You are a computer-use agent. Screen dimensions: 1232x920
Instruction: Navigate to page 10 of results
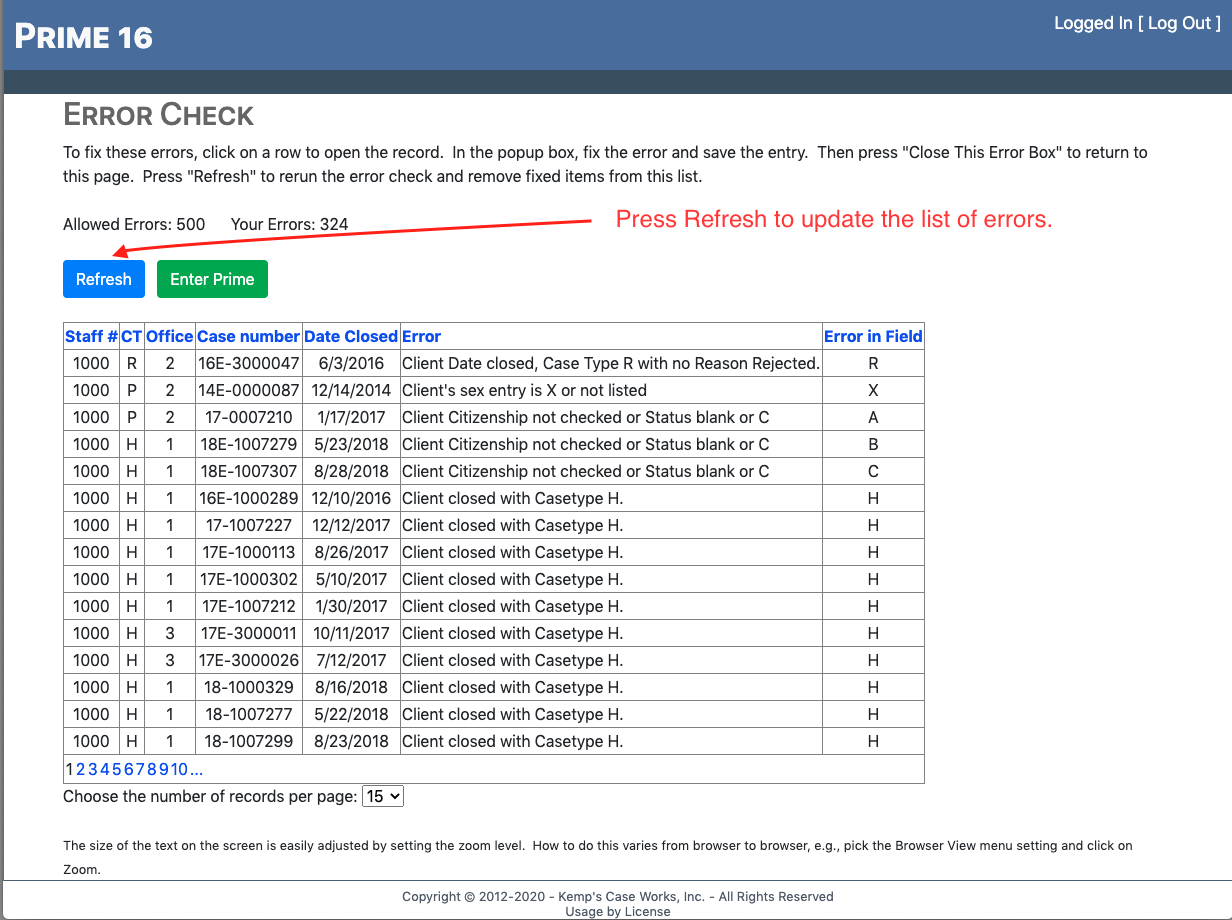click(x=180, y=770)
